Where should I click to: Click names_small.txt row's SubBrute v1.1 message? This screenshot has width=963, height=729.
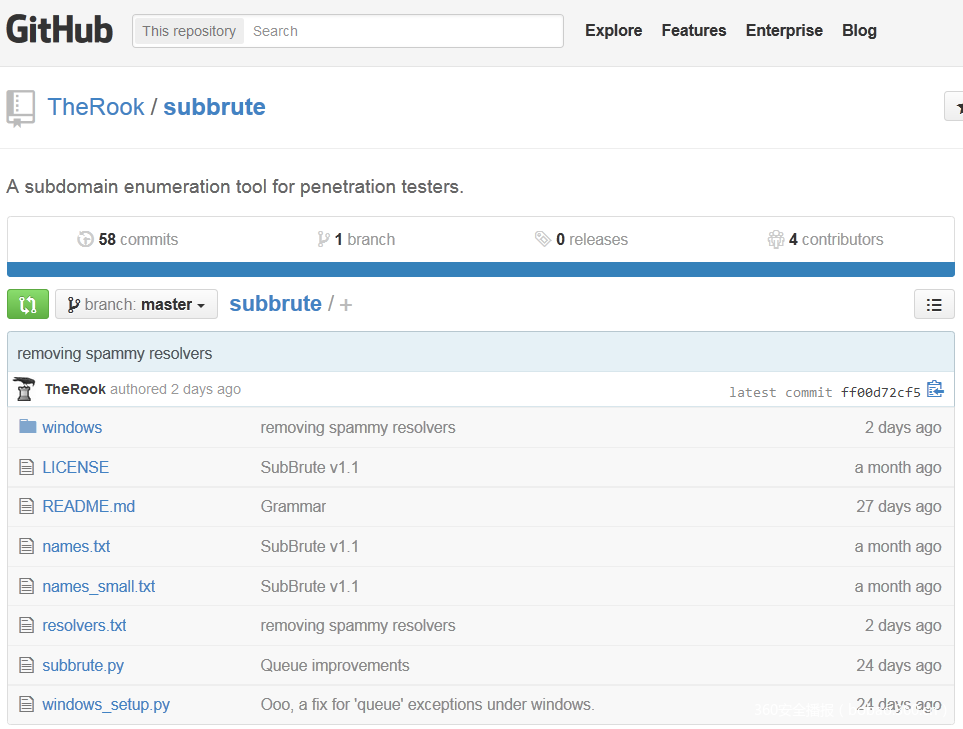point(309,586)
